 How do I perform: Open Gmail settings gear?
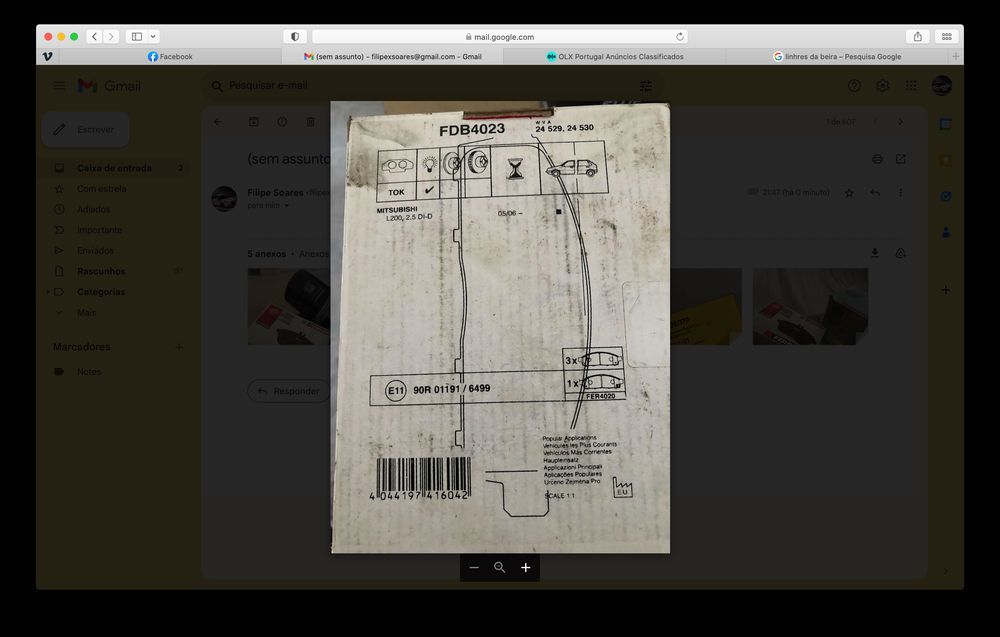coord(883,85)
